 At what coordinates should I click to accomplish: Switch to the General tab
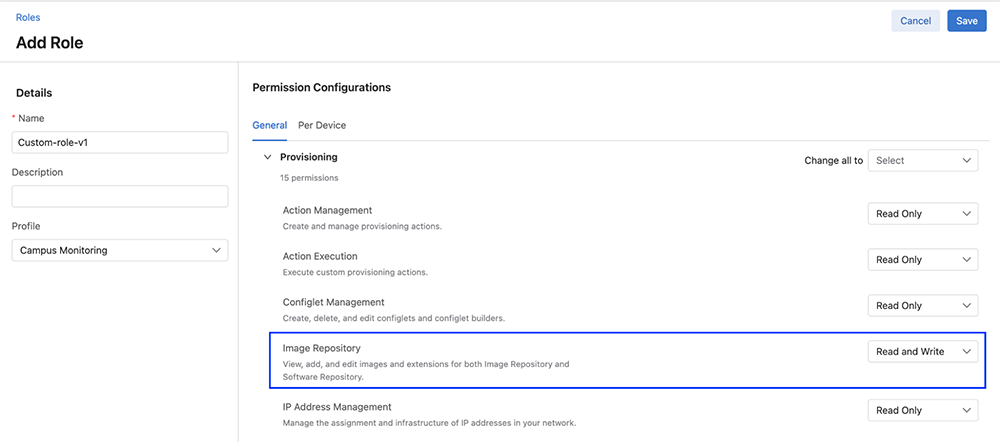tap(270, 126)
